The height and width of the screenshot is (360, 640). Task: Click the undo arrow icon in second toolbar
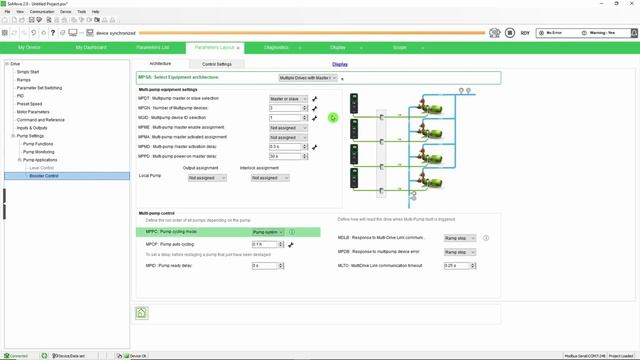[x=33, y=33]
